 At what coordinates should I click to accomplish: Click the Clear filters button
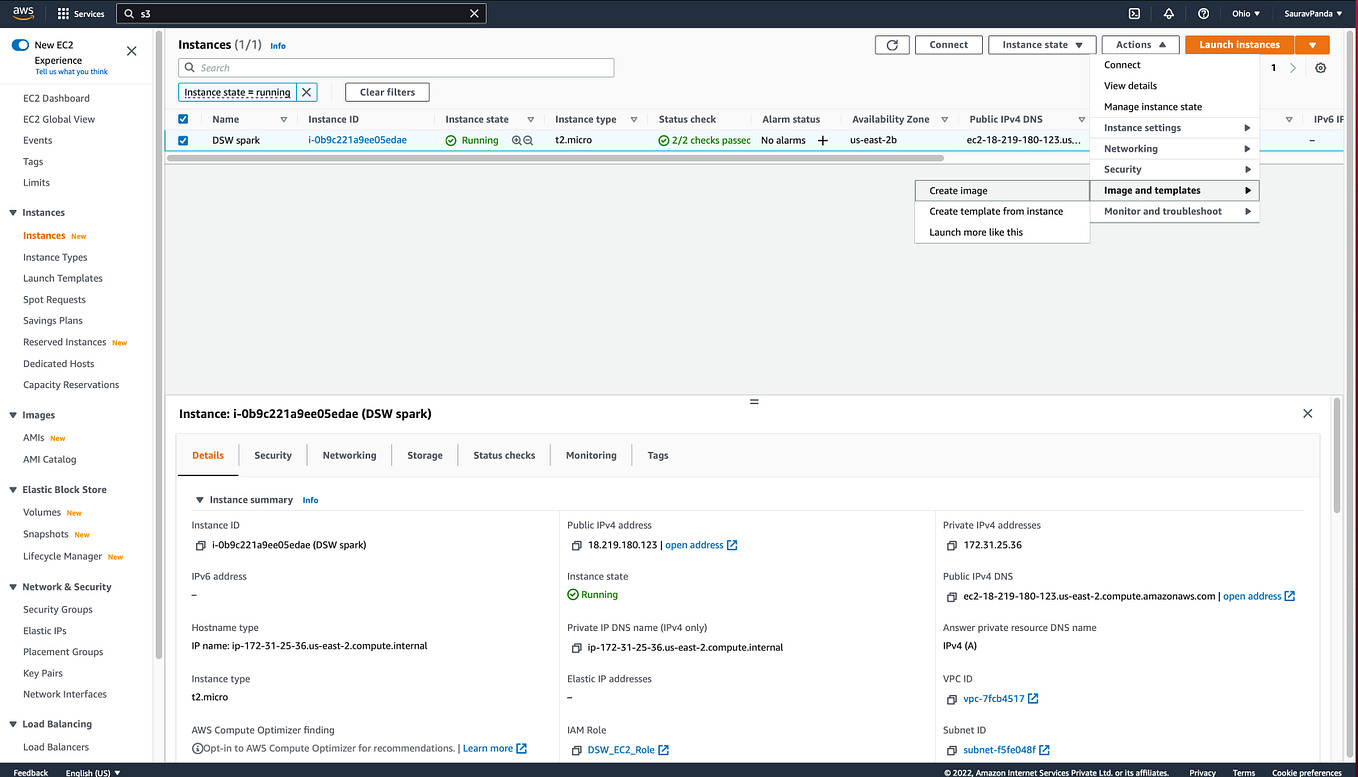pyautogui.click(x=387, y=92)
